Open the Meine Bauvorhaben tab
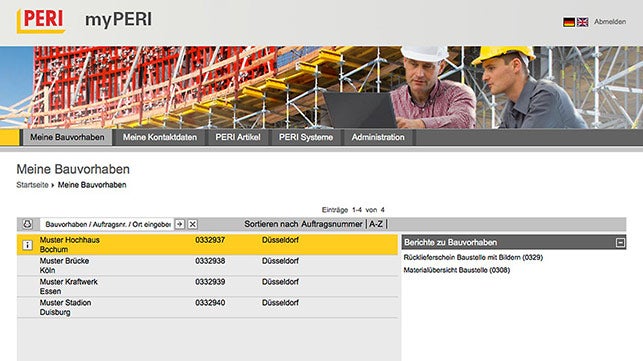 tap(67, 137)
